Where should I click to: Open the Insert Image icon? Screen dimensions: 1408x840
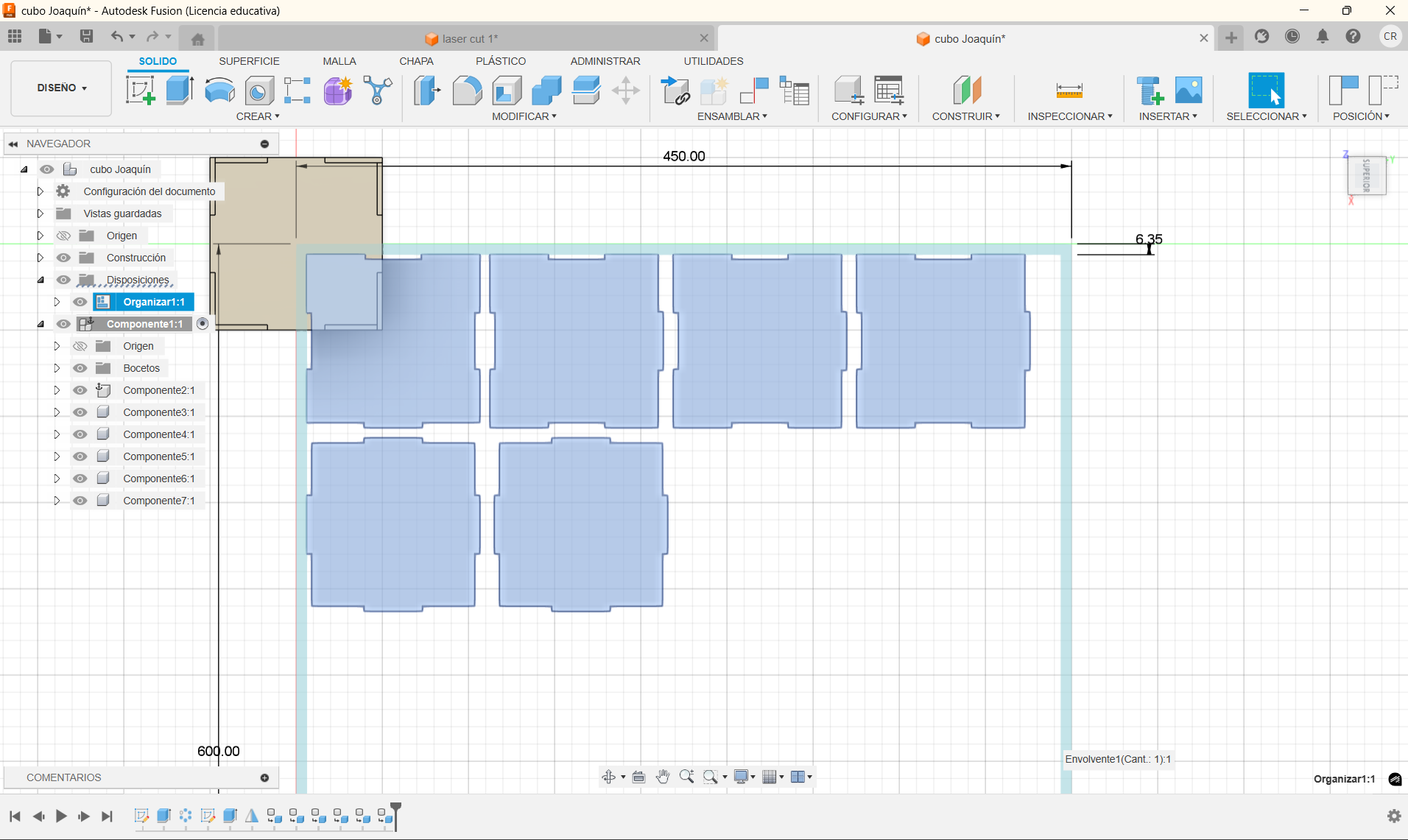coord(1188,91)
